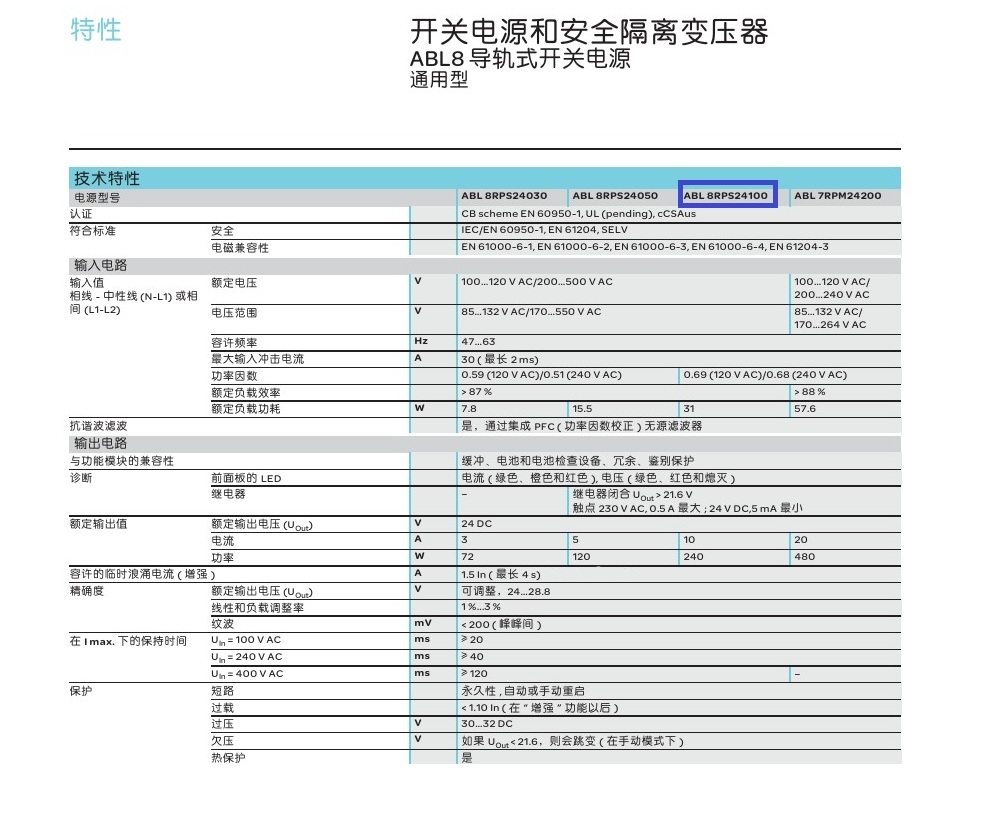
Task: Select the power value '480'
Action: (805, 557)
